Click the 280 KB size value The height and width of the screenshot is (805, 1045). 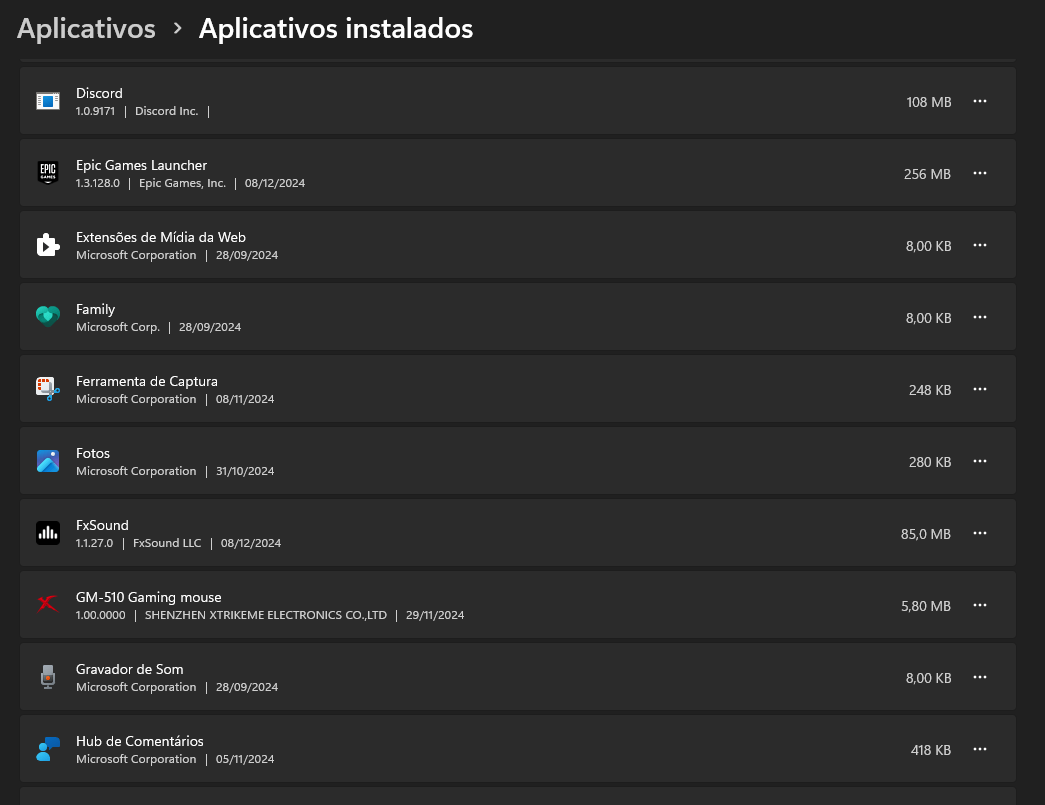pyautogui.click(x=930, y=462)
